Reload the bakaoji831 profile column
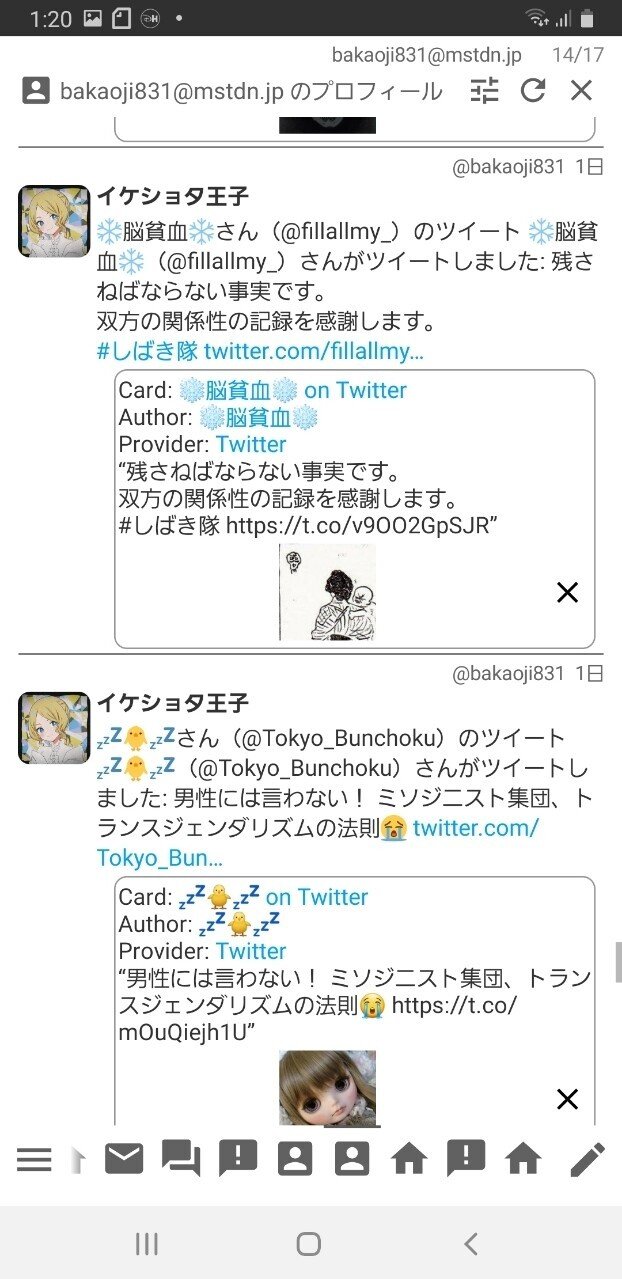 pos(533,91)
